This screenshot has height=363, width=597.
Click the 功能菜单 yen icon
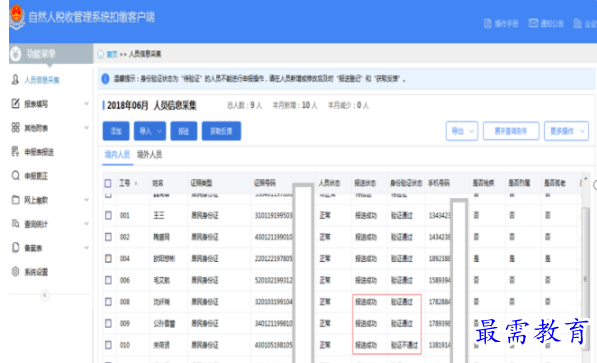point(16,54)
